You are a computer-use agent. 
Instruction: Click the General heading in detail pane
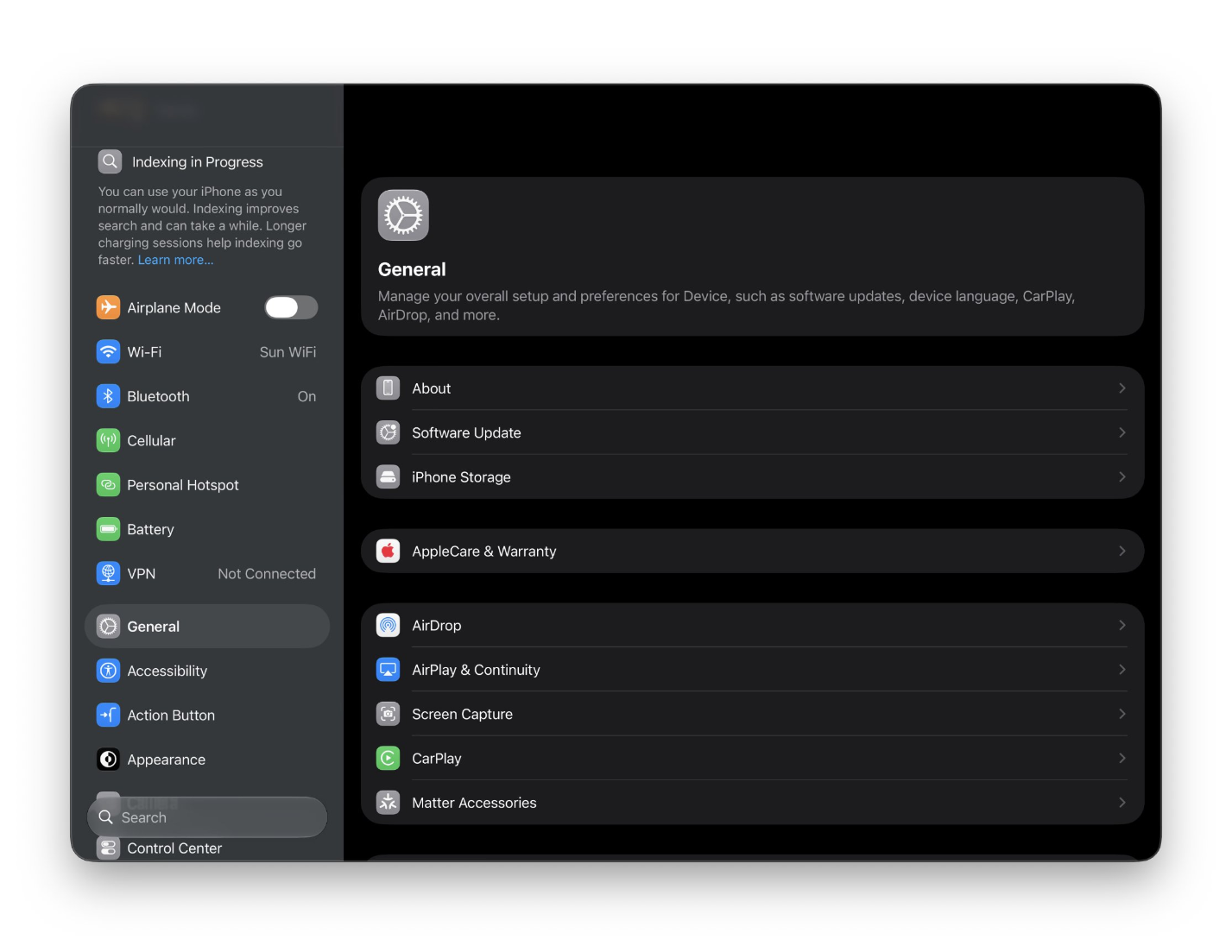pyautogui.click(x=412, y=269)
